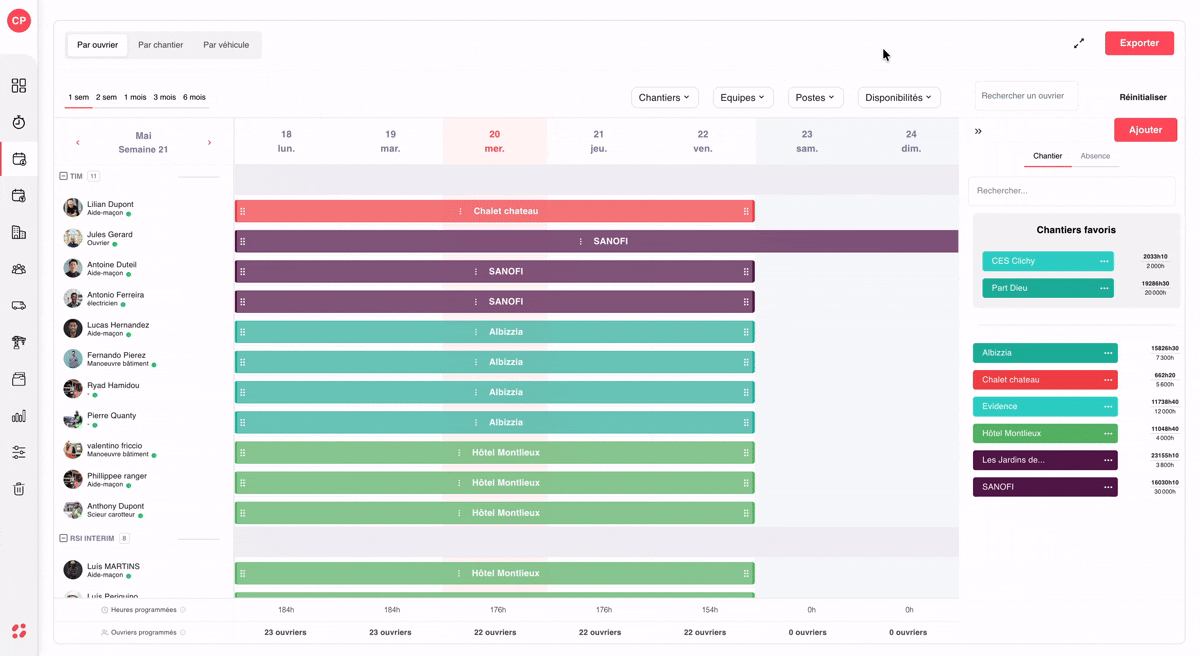The height and width of the screenshot is (656, 1200).
Task: Open the stopwatch time tracking icon
Action: (x=19, y=122)
